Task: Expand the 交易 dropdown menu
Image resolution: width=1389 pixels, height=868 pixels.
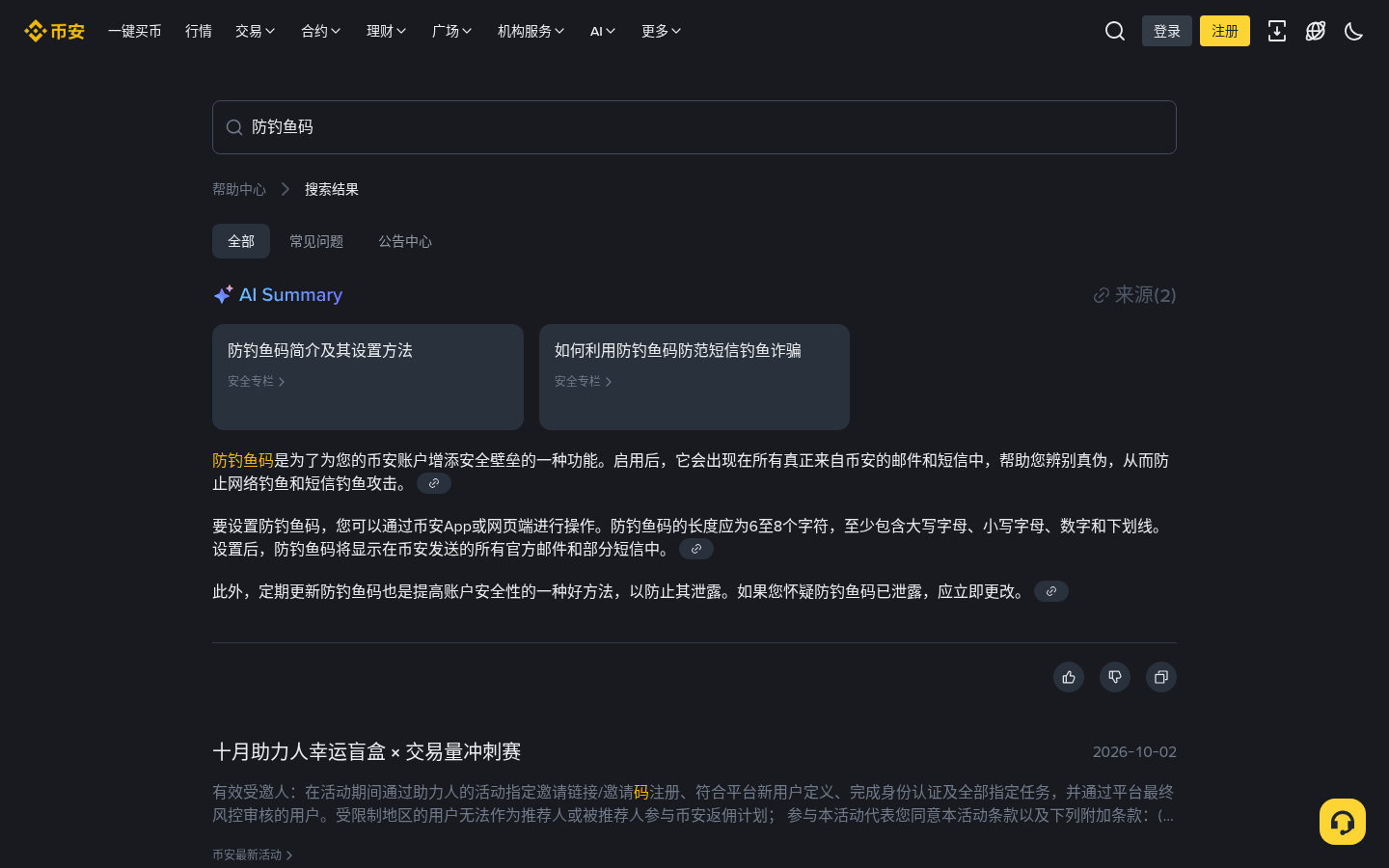Action: (256, 31)
